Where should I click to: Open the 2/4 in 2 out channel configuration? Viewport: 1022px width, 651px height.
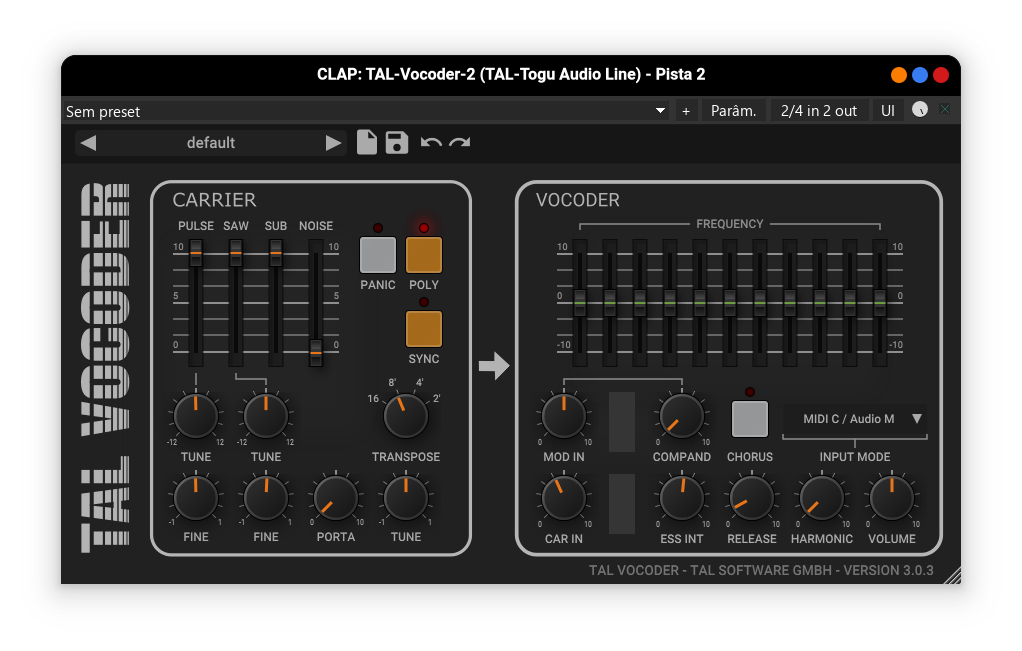tap(818, 110)
